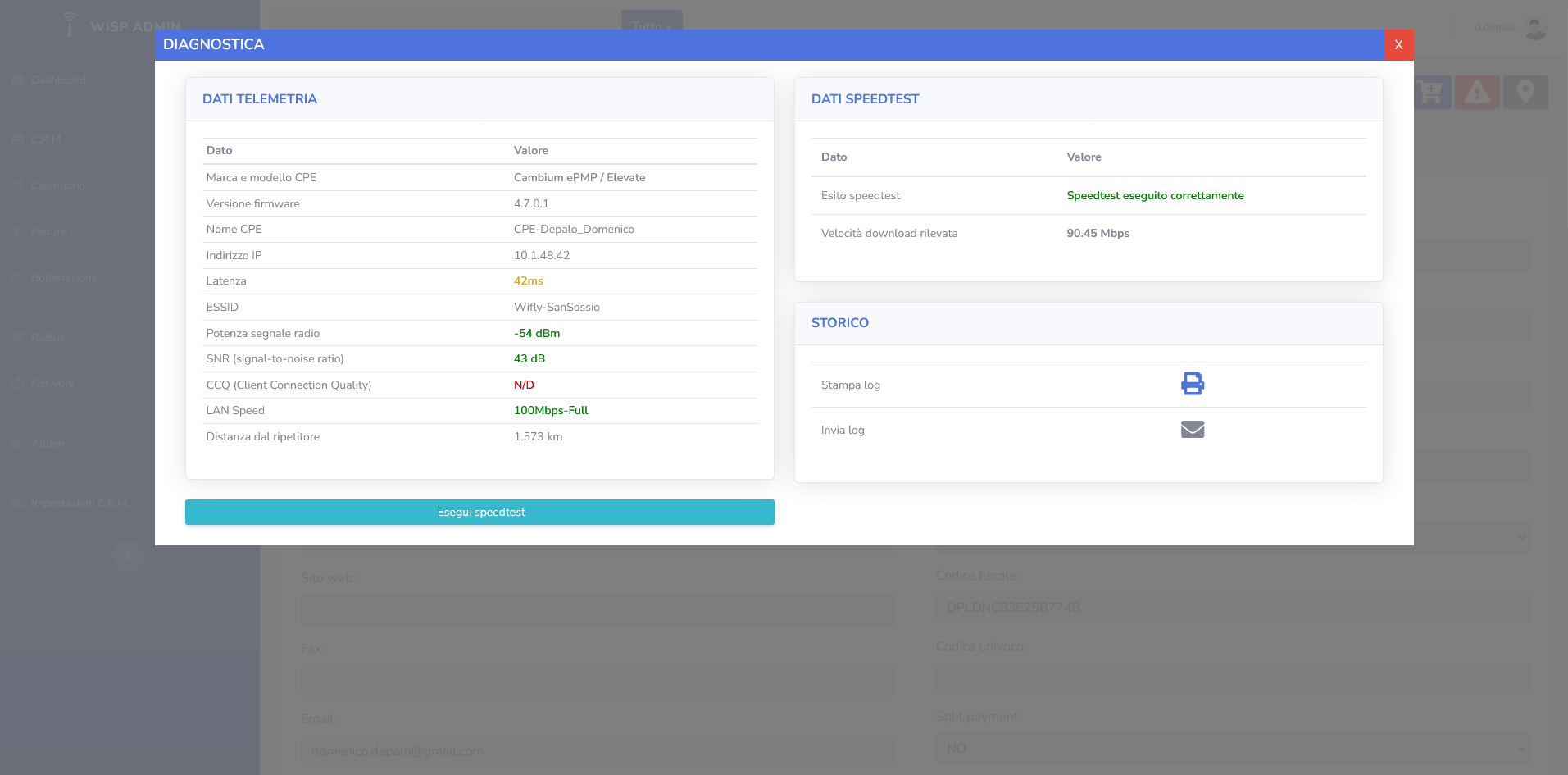Click the printer icon for Stampa log
1568x775 pixels.
point(1193,384)
